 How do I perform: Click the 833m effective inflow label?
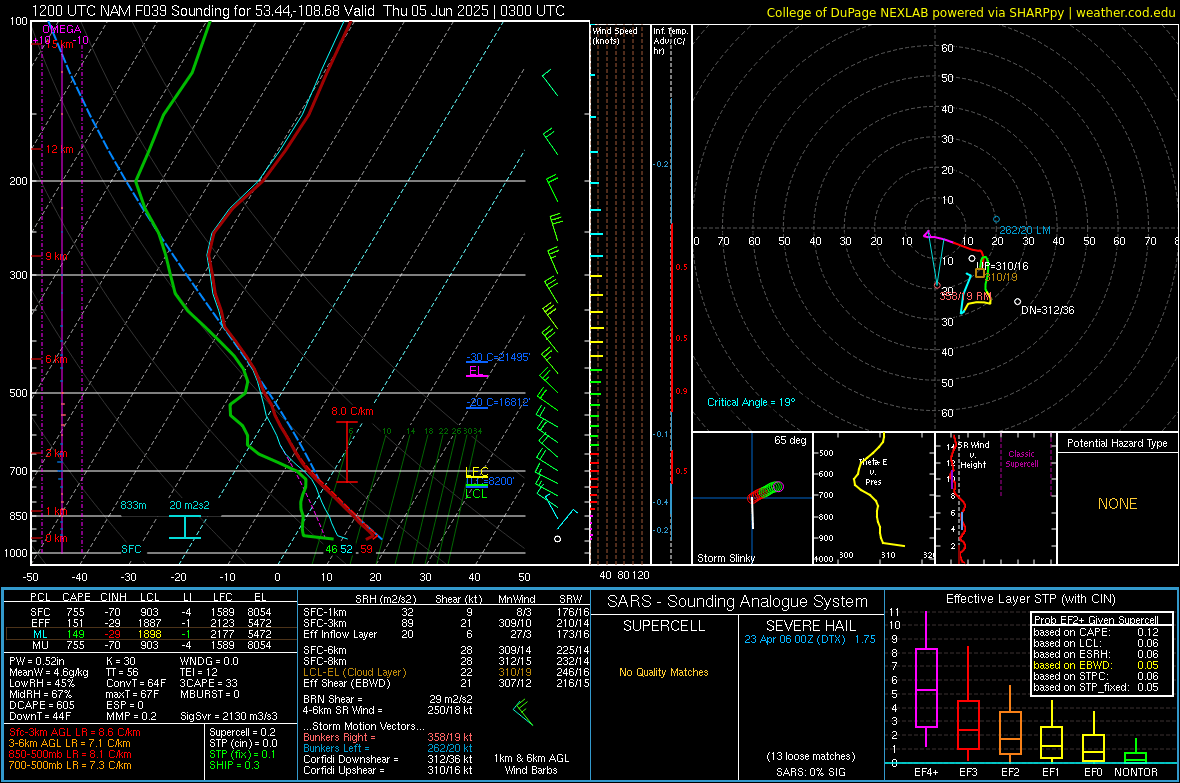(x=133, y=505)
